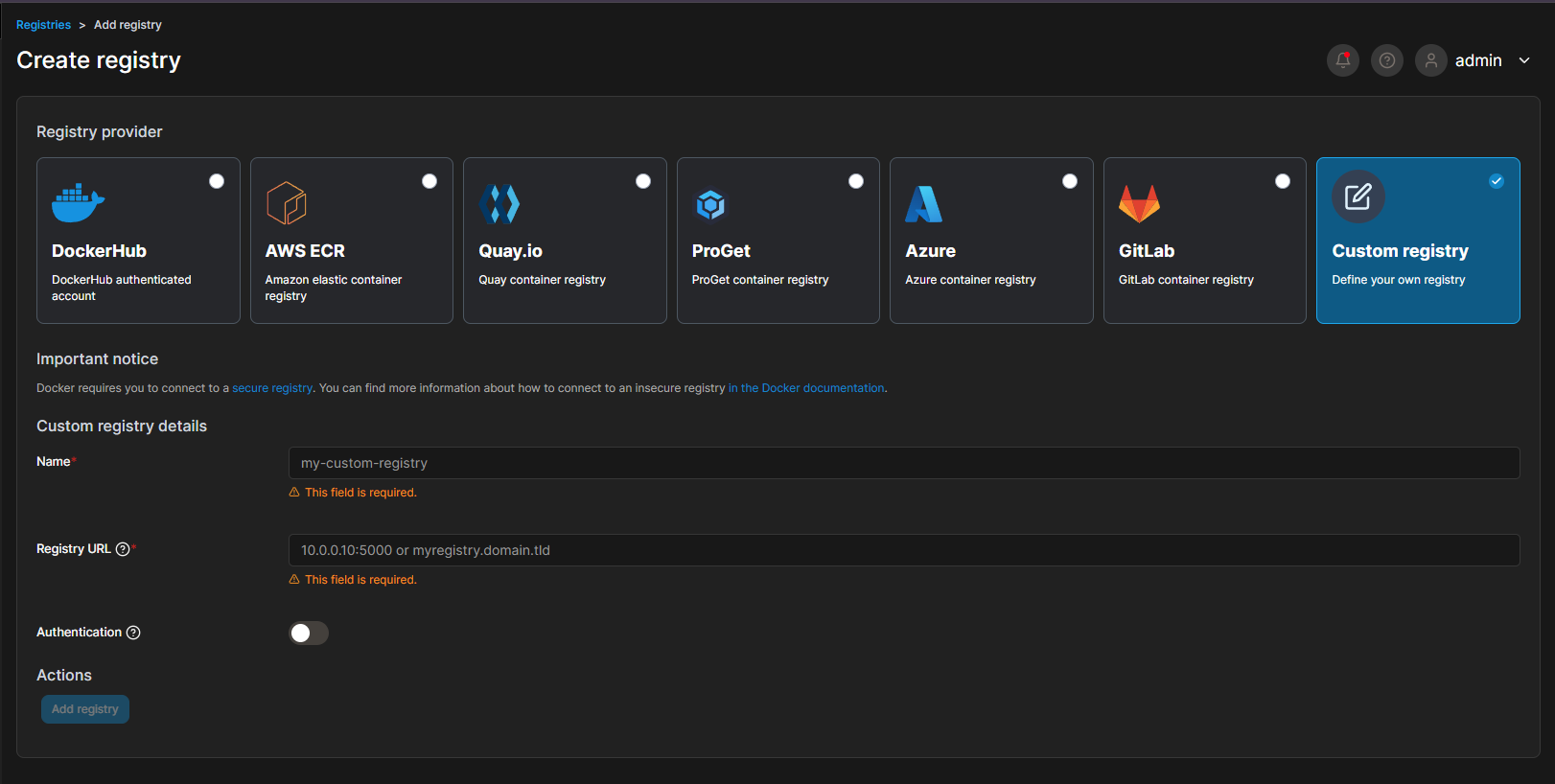Click the DockerHub card title
Viewport: 1555px width, 784px height.
(99, 251)
